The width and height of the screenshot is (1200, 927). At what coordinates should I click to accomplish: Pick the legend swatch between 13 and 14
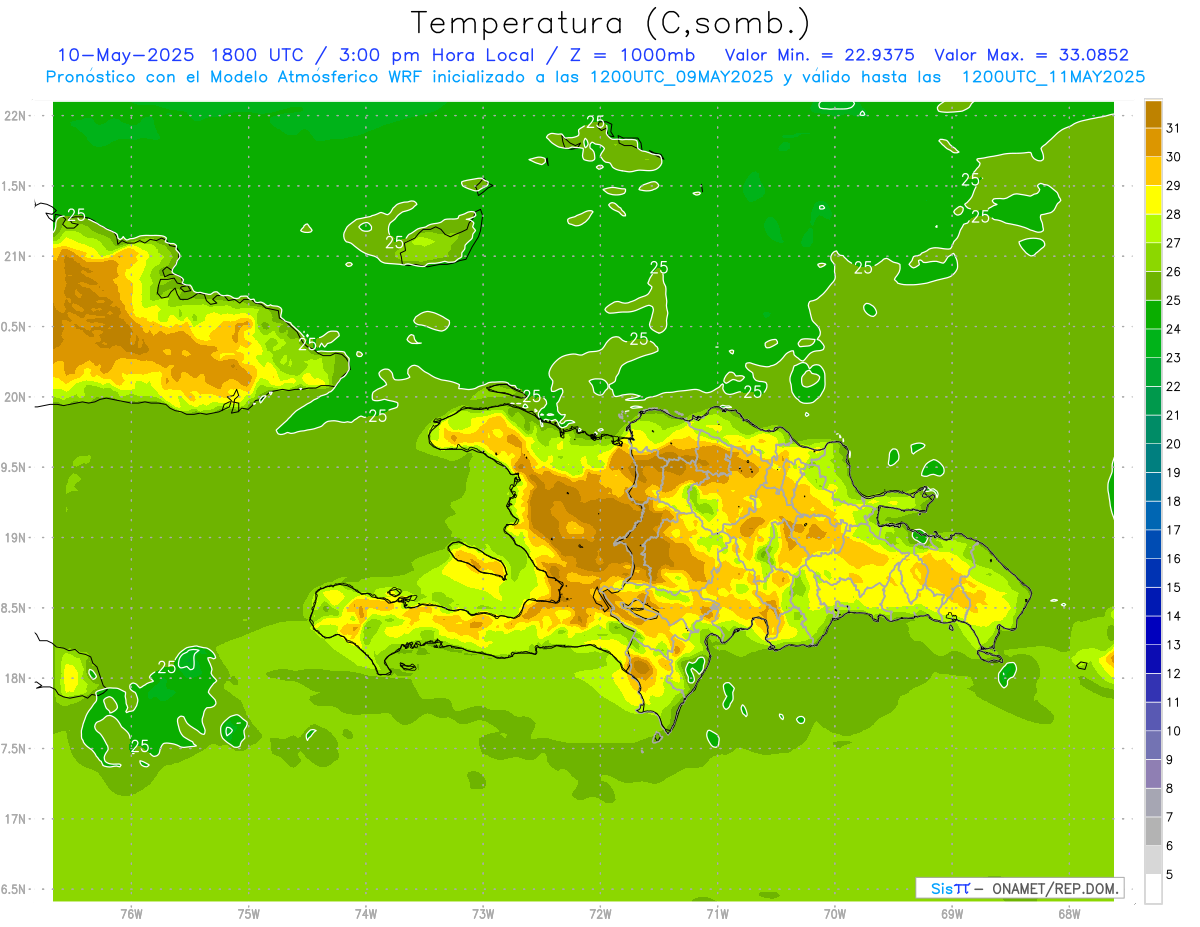[x=1153, y=630]
